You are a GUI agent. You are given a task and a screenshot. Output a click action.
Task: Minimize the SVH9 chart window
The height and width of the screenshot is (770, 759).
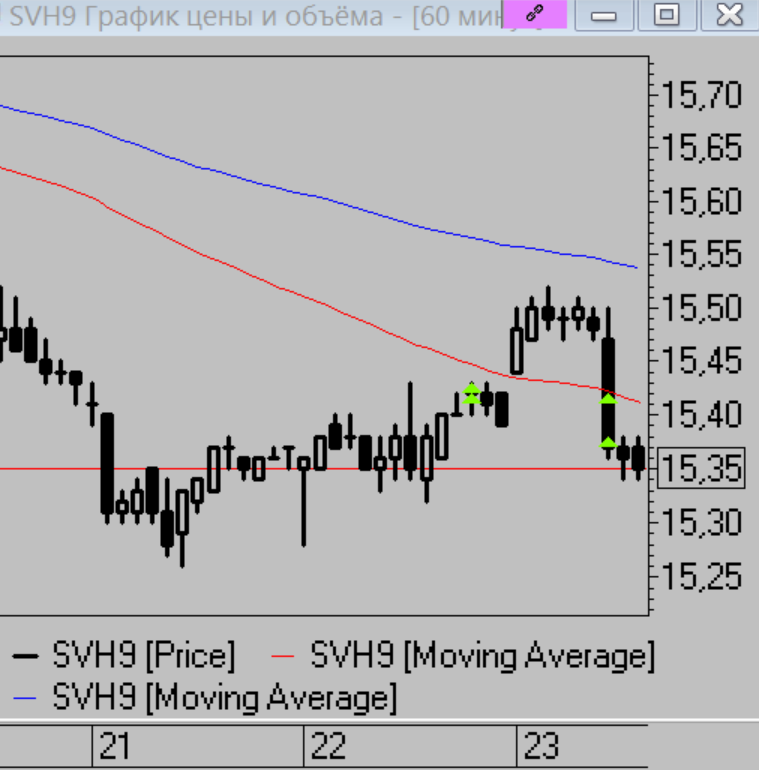tap(604, 14)
